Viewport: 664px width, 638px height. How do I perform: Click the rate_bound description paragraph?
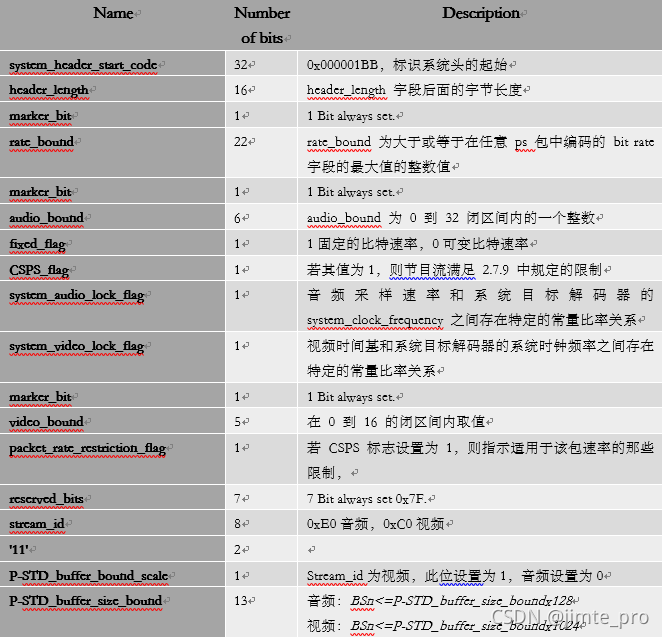pyautogui.click(x=480, y=154)
